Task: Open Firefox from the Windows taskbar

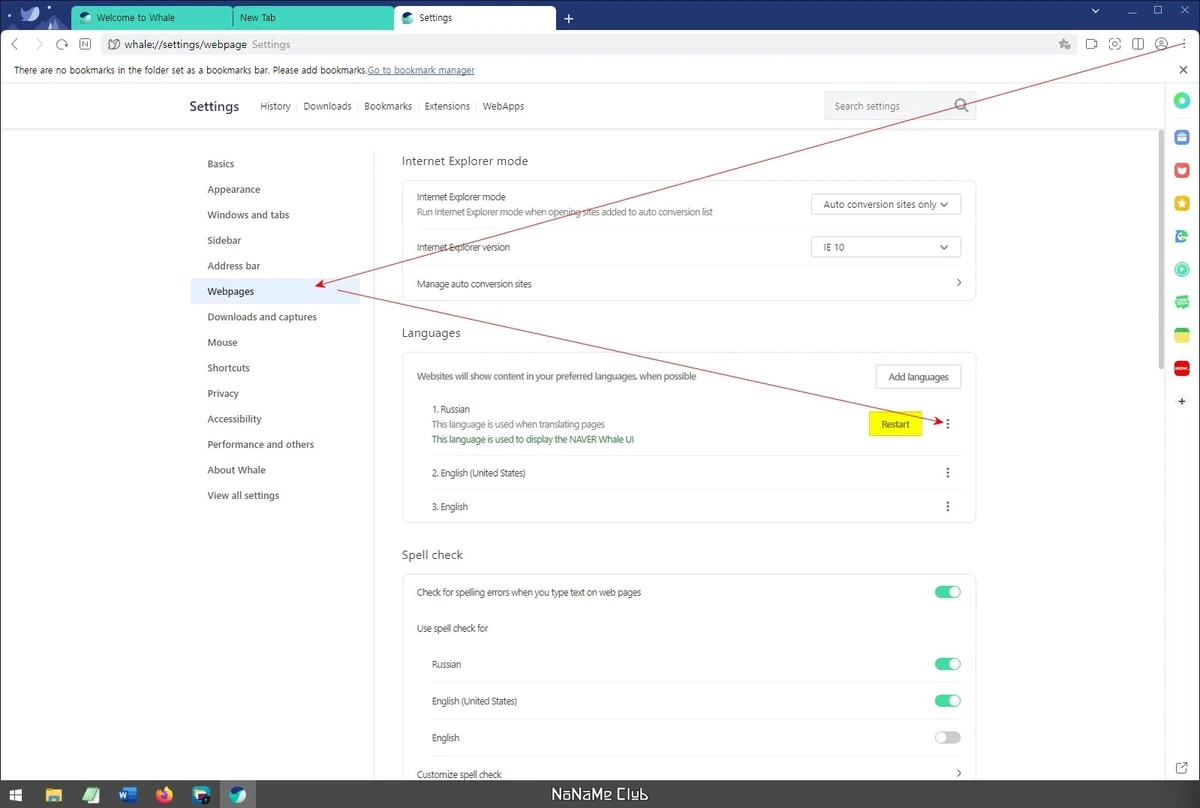Action: 164,795
